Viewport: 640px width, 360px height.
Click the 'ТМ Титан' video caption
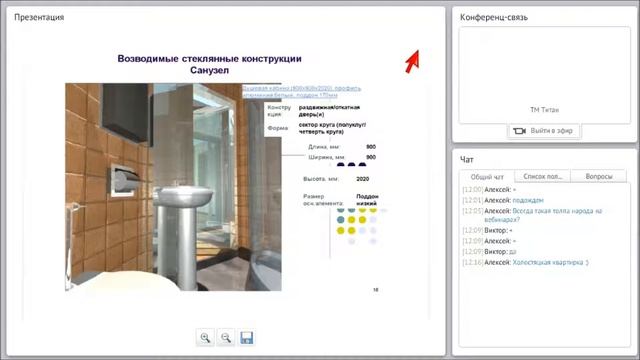pos(544,110)
